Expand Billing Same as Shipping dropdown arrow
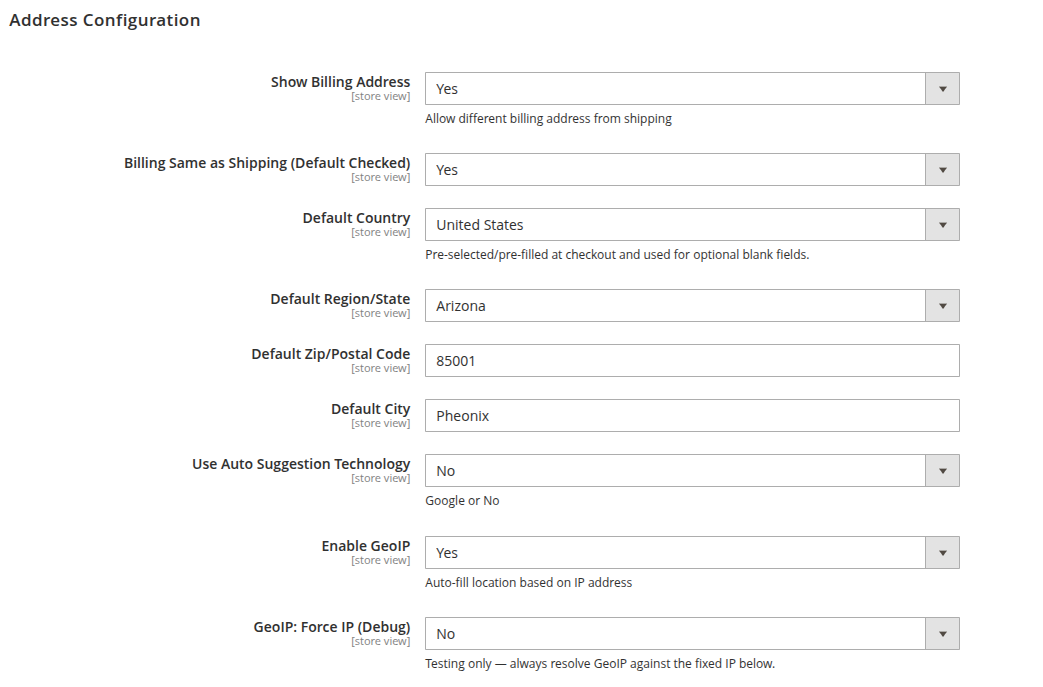 tap(943, 170)
